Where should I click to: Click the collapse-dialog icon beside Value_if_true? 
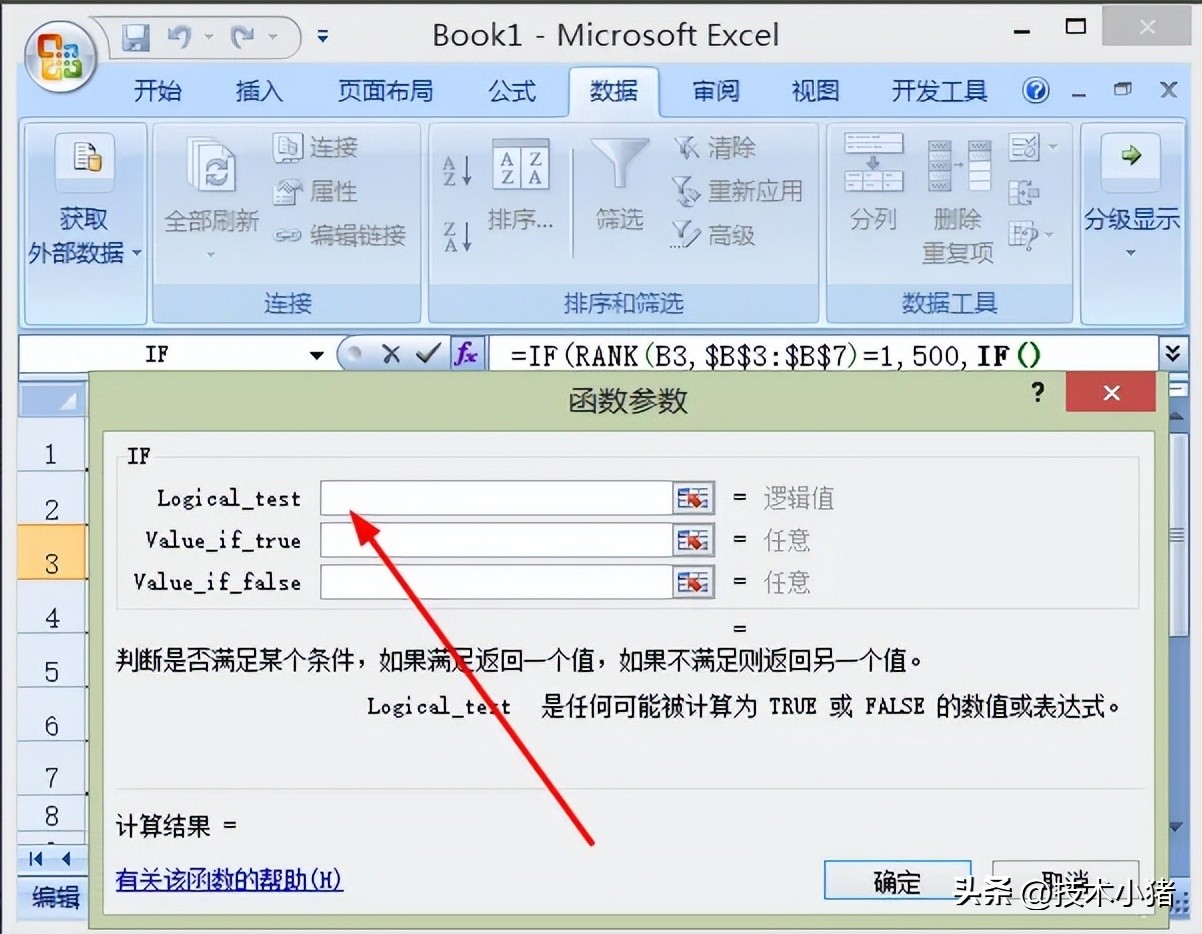point(694,540)
